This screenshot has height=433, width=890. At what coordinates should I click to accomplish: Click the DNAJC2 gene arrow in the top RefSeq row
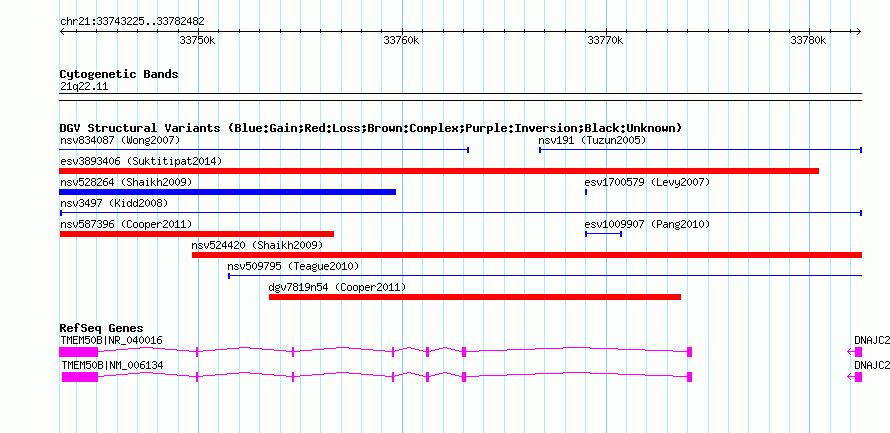(x=855, y=352)
